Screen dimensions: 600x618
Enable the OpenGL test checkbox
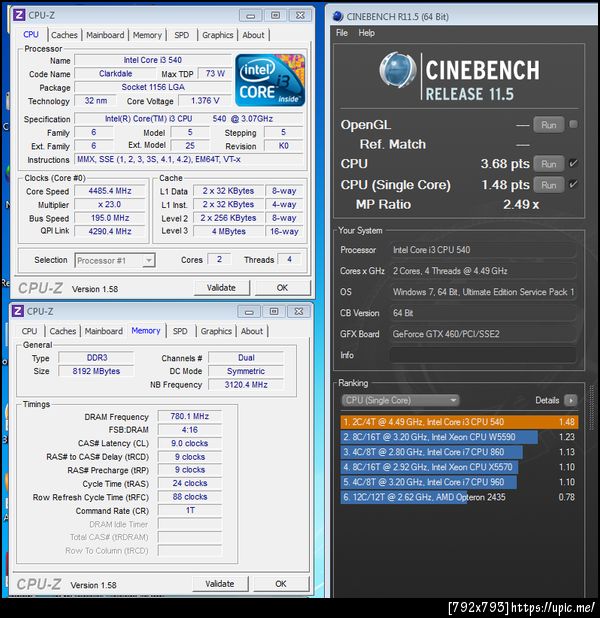click(573, 125)
